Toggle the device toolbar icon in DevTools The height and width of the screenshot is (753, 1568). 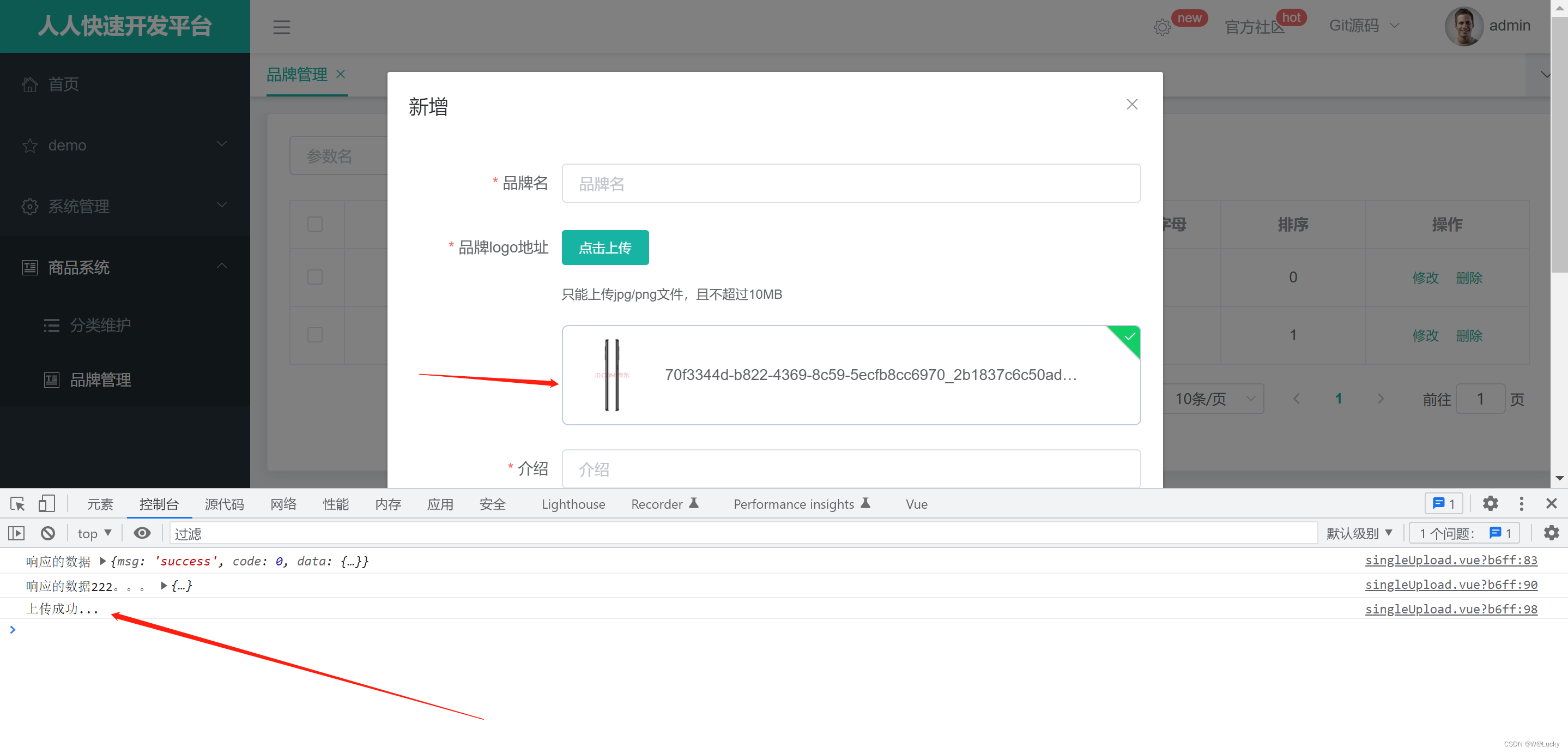tap(47, 504)
